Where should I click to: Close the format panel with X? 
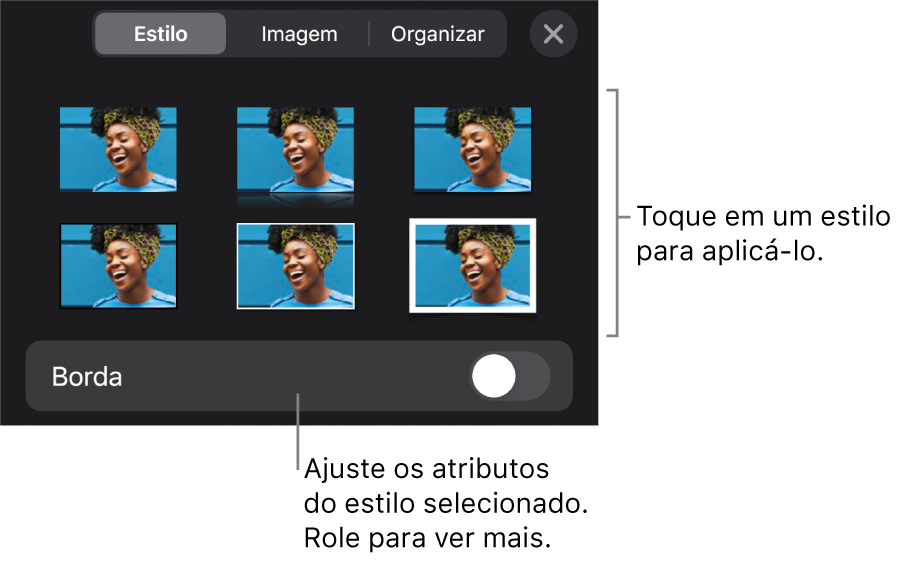553,34
